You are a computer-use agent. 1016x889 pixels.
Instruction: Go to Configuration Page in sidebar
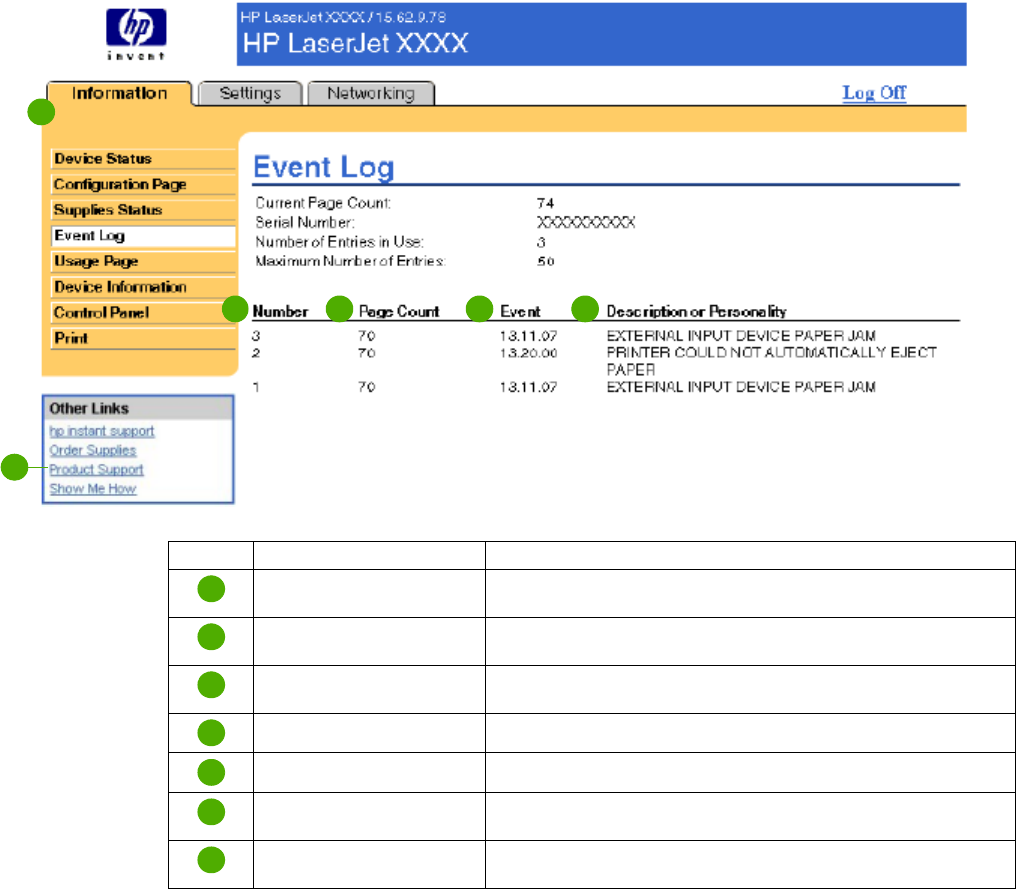[120, 185]
